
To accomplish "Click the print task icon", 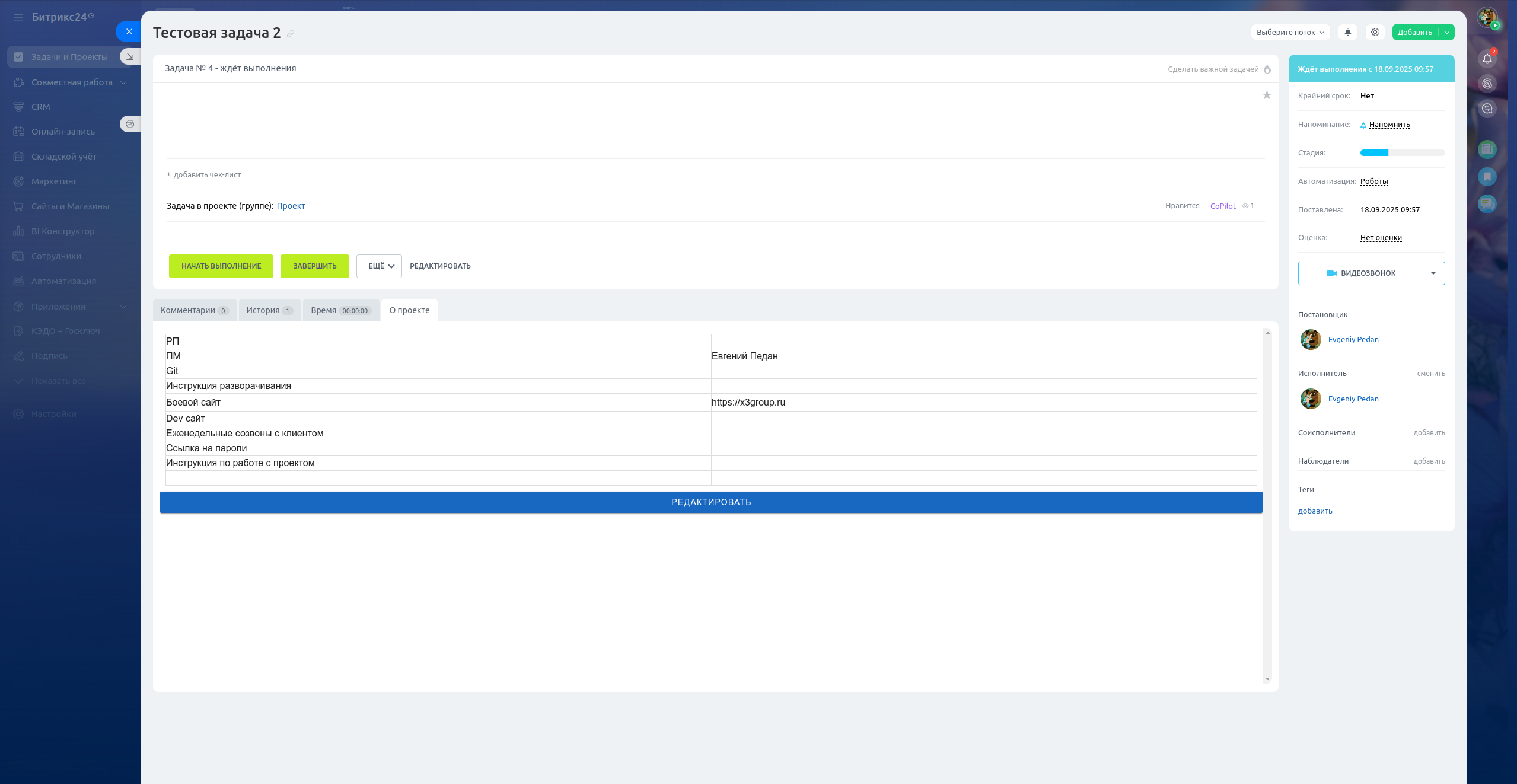I will 130,124.
